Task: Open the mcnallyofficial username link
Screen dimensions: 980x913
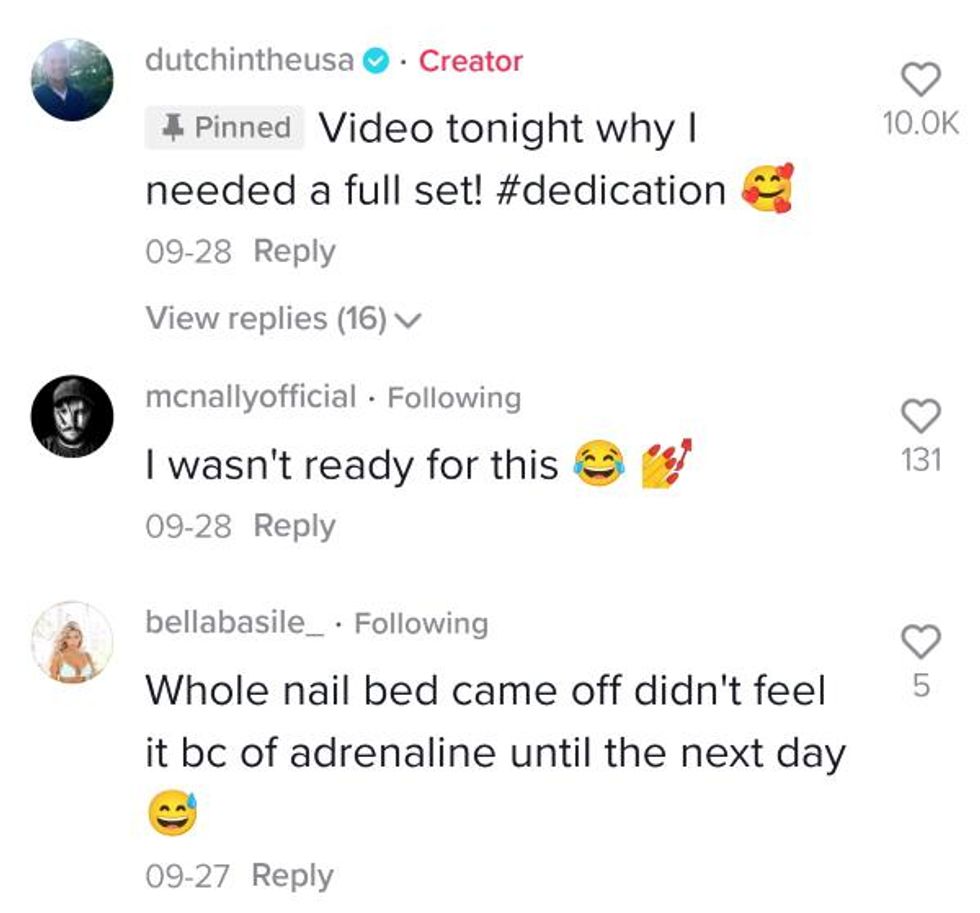Action: point(250,397)
